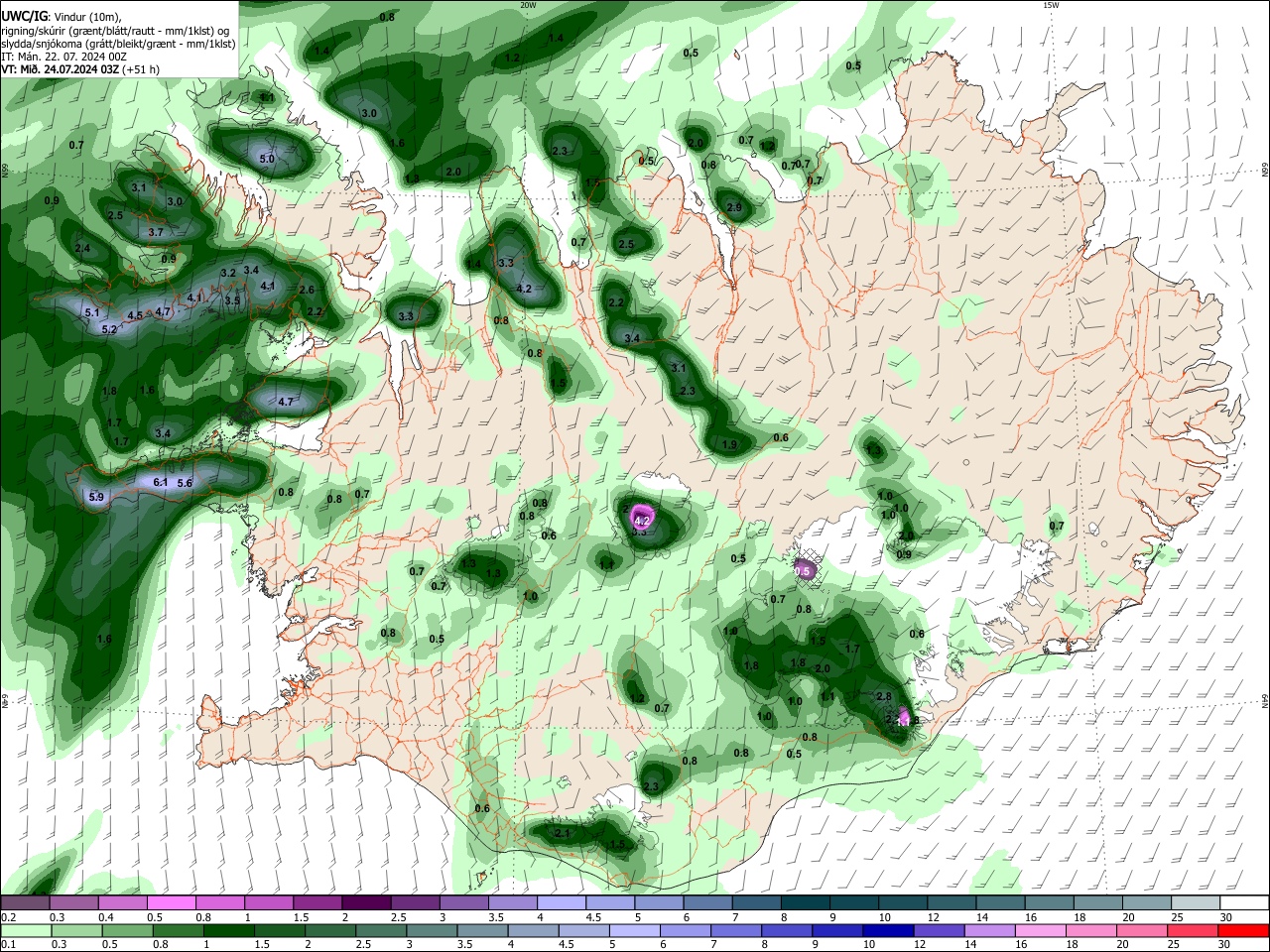Screen dimensions: 1270x952
Task: Click the 2.9 precipitation value on the map
Action: (734, 207)
